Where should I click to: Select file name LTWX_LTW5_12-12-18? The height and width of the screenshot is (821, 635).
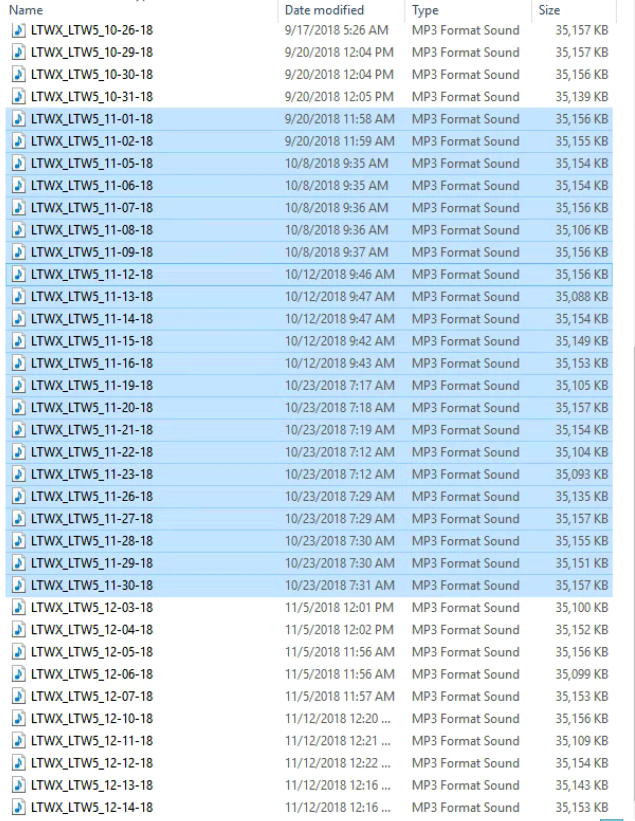click(92, 763)
